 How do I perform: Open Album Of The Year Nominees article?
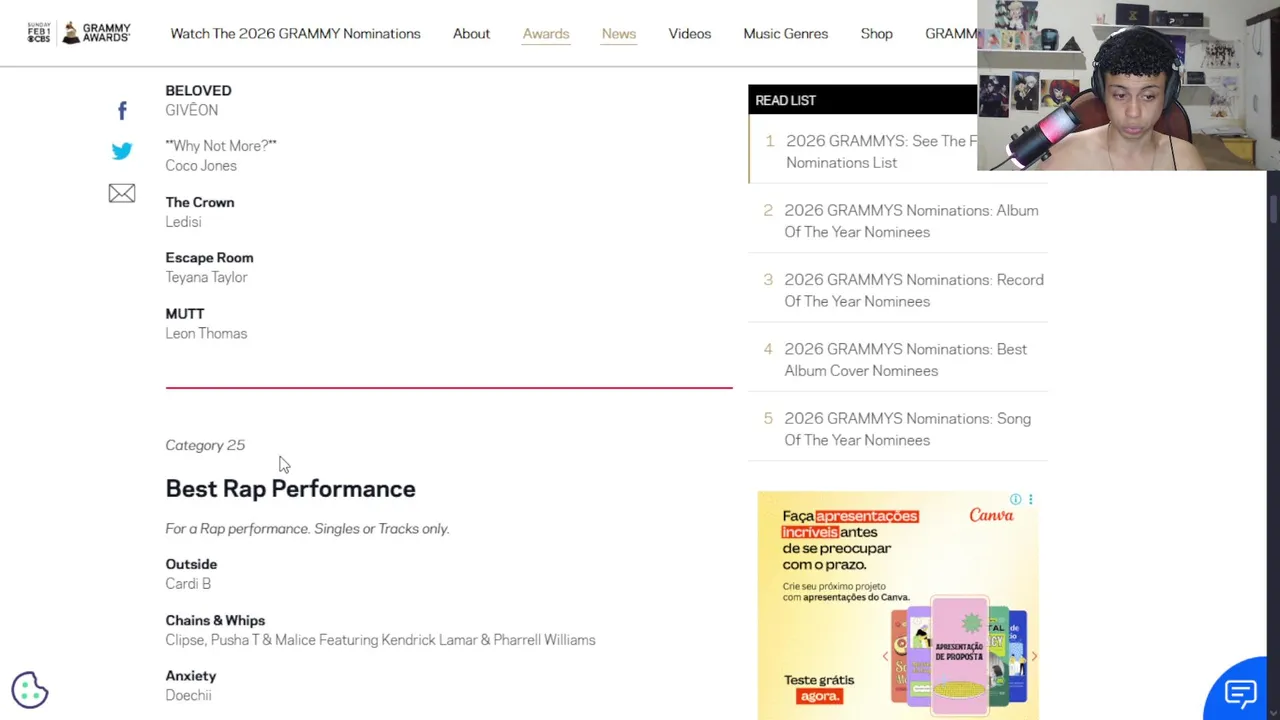(x=911, y=221)
